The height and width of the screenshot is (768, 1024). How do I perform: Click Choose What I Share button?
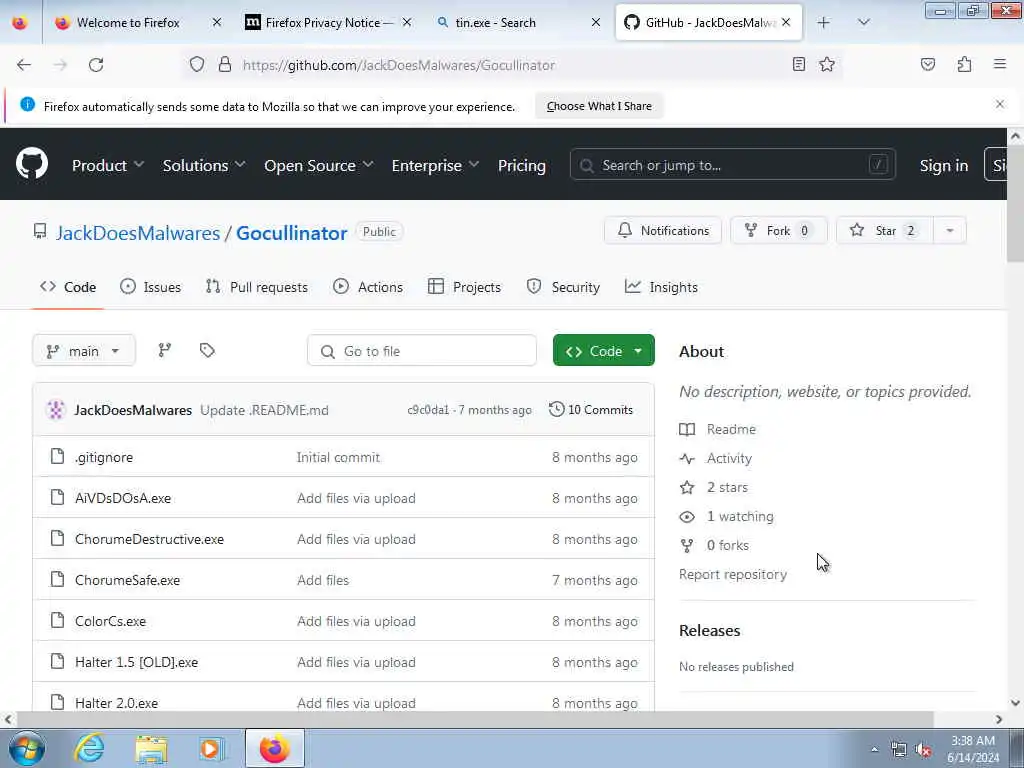coord(599,106)
